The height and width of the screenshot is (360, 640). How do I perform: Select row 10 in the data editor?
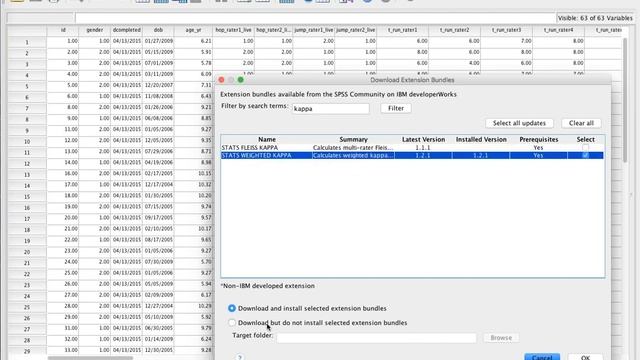click(x=27, y=141)
